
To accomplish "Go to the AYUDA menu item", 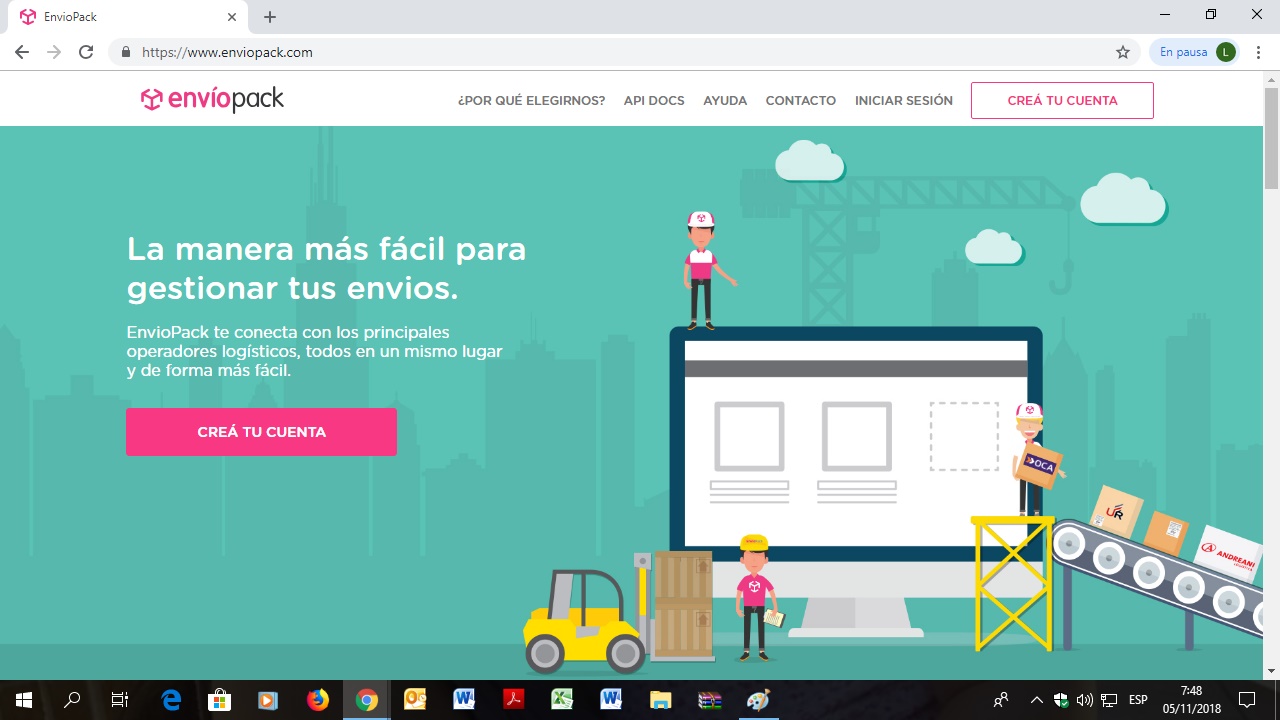I will (725, 100).
